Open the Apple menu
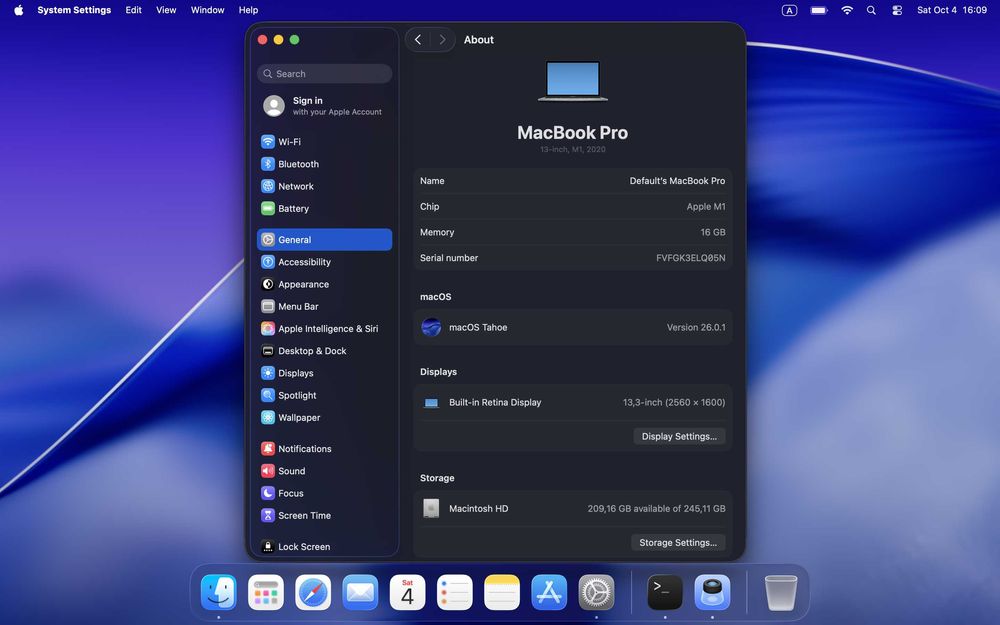This screenshot has width=1000, height=625. point(18,10)
